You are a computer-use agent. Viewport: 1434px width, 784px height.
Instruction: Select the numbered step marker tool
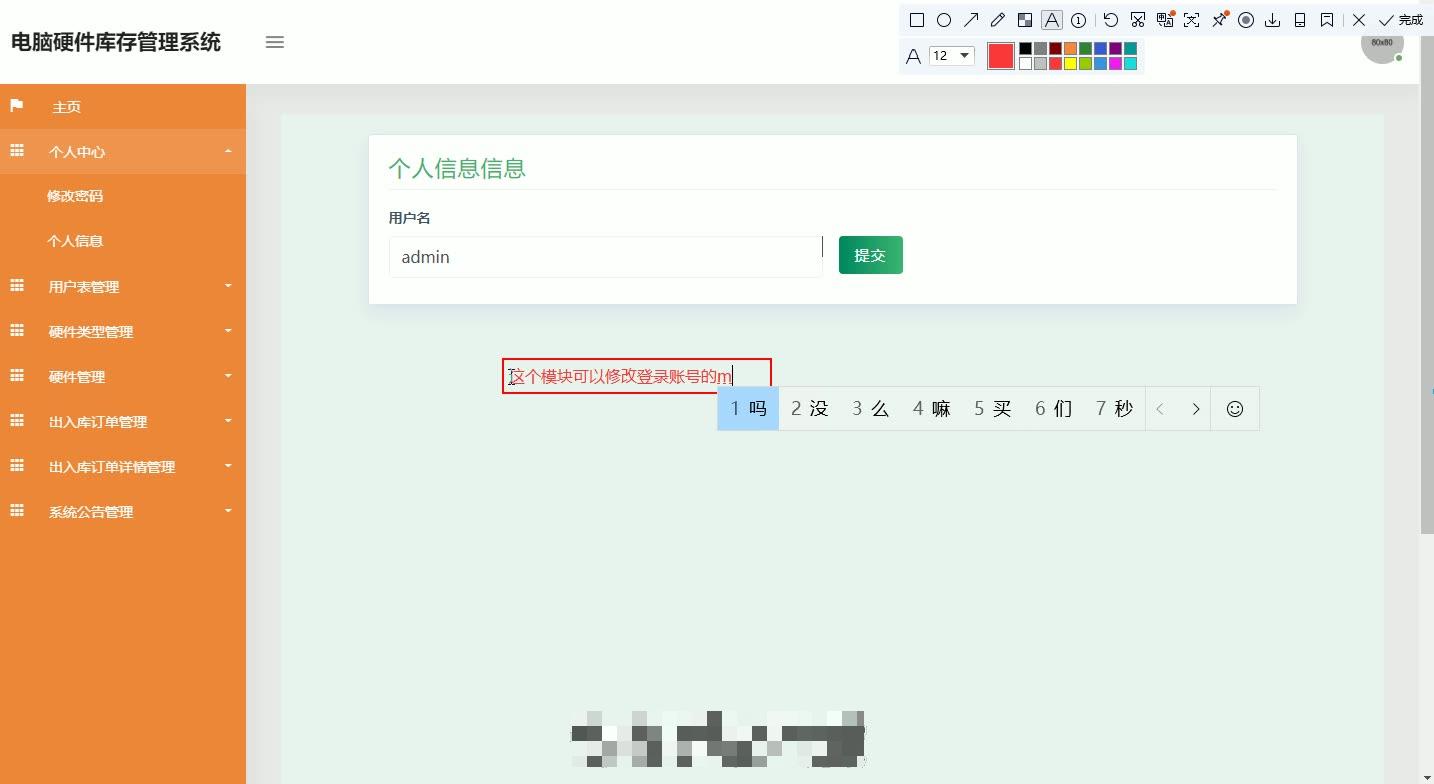click(1078, 20)
